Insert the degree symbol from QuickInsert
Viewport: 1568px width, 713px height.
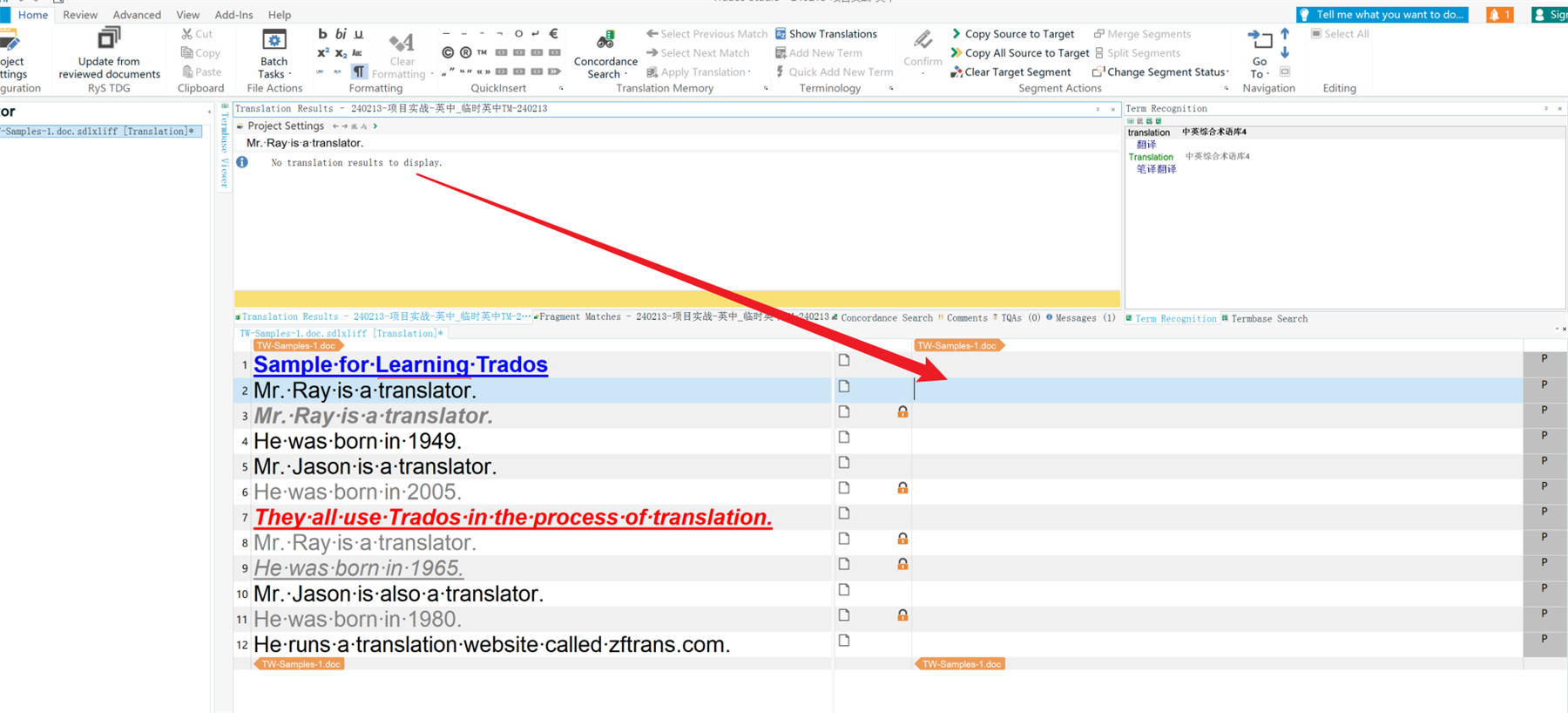tap(518, 34)
